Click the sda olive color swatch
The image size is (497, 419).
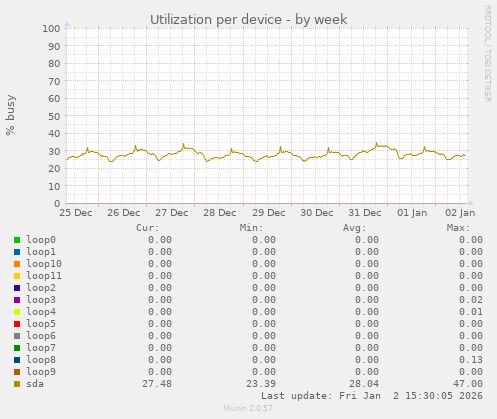17,384
